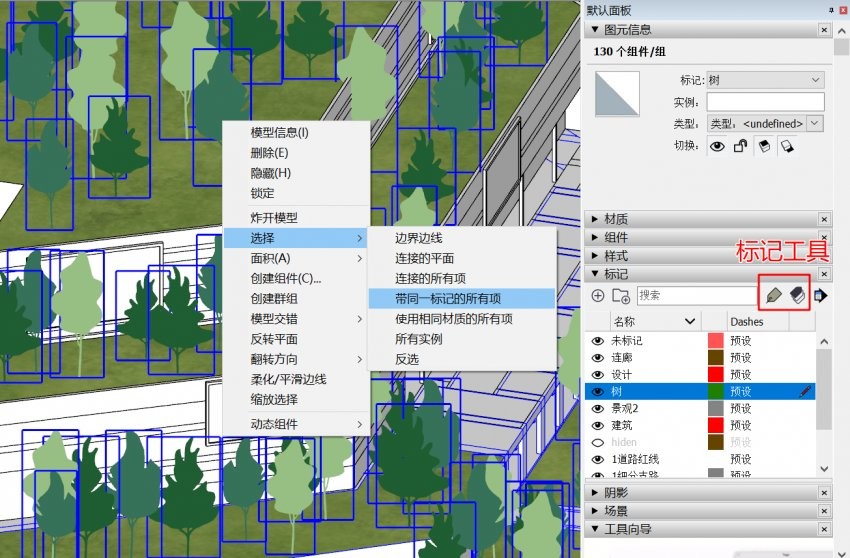The width and height of the screenshot is (850, 558).
Task: Open the 标记 dropdown showing 树
Action: 765,80
